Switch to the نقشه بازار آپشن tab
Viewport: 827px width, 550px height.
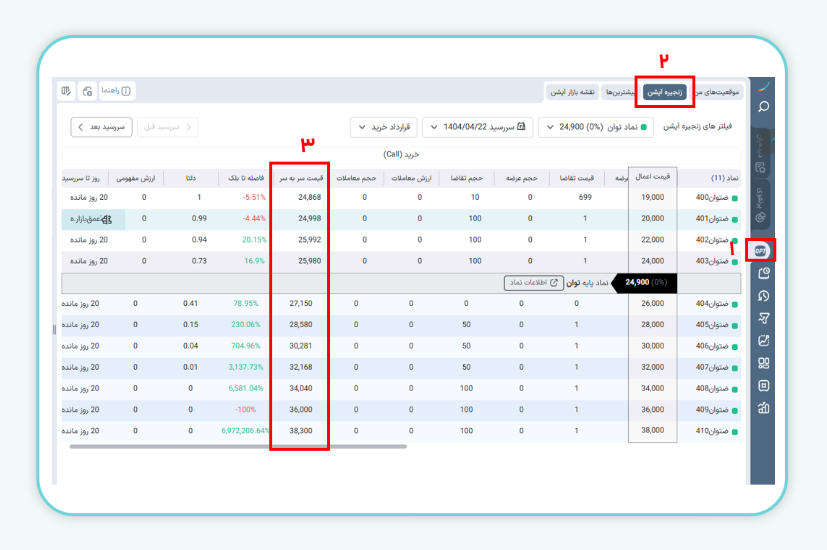click(572, 91)
